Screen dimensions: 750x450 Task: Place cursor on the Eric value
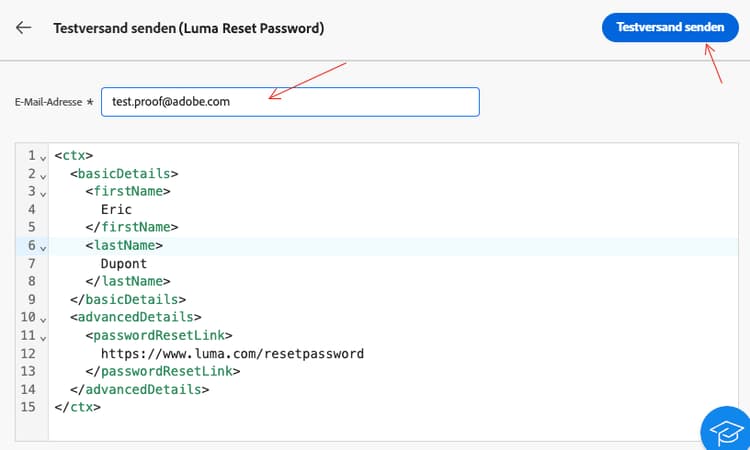tap(116, 210)
